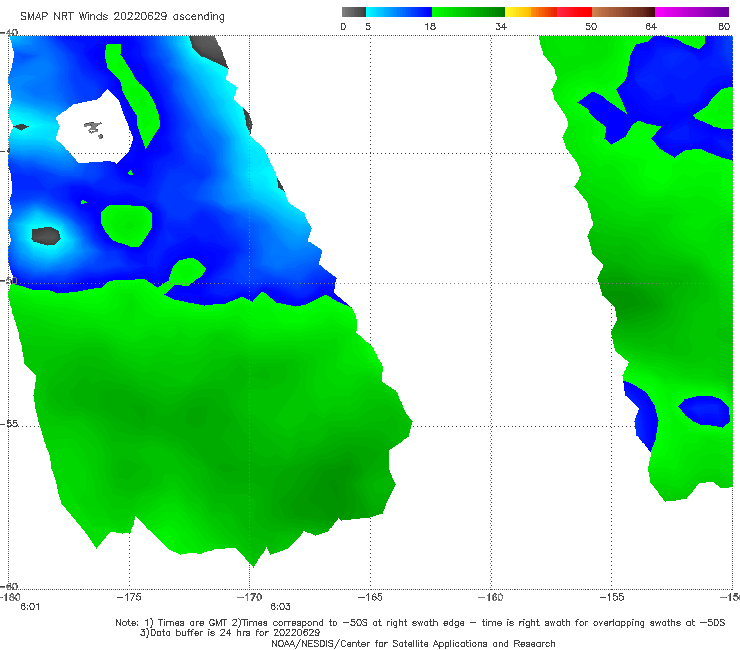Screen dimensions: 740x650
Task: Click the color bar label "34"
Action: point(501,26)
